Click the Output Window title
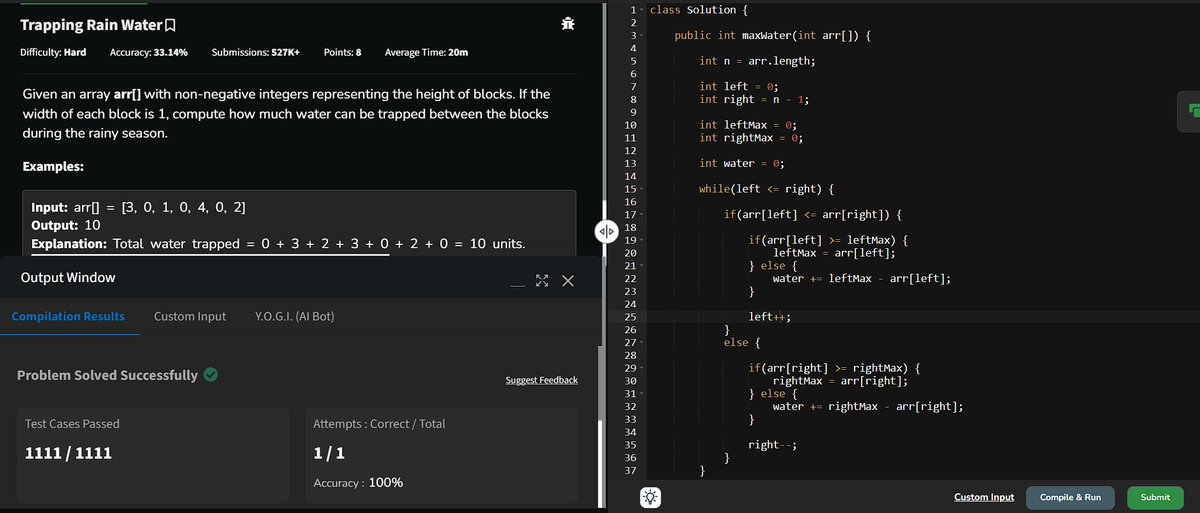 click(68, 277)
